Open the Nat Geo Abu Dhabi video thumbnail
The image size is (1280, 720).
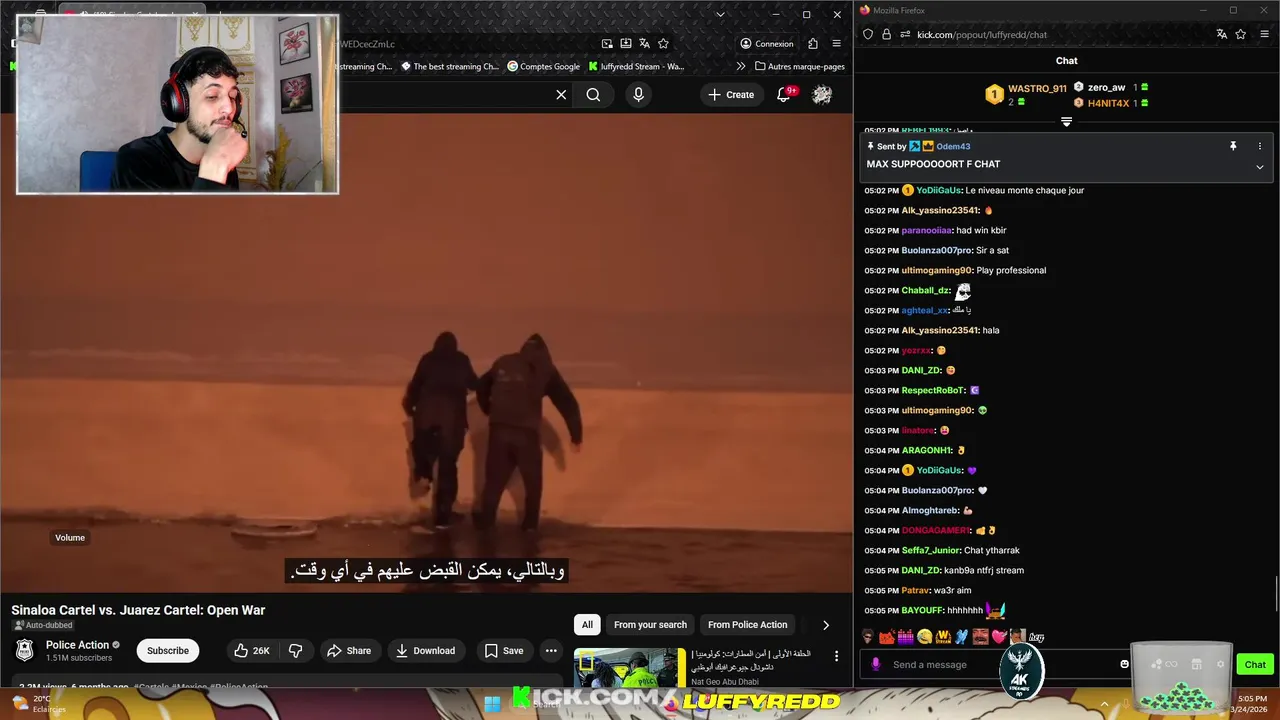(630, 668)
